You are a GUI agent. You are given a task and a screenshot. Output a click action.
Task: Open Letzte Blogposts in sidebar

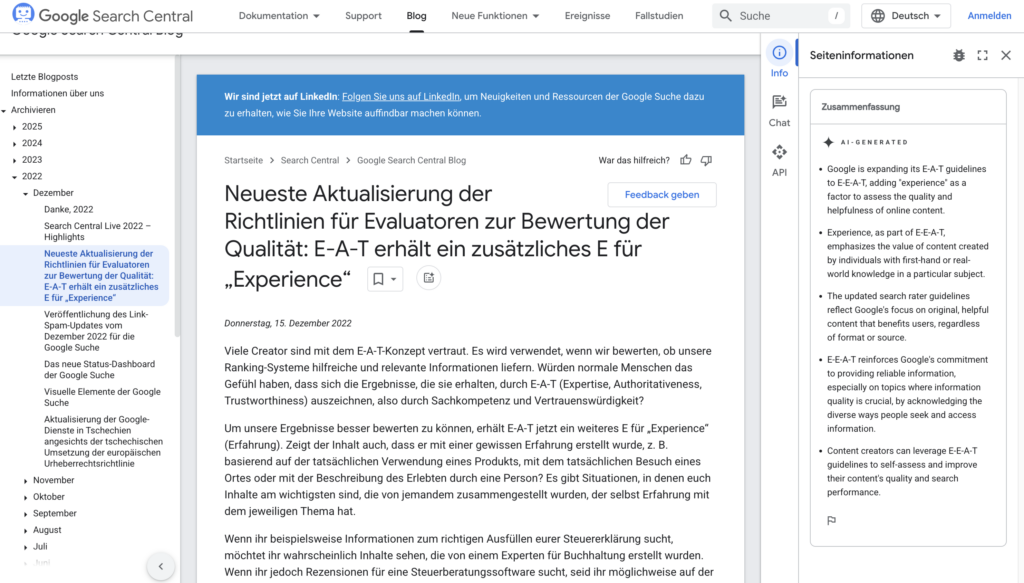point(44,76)
